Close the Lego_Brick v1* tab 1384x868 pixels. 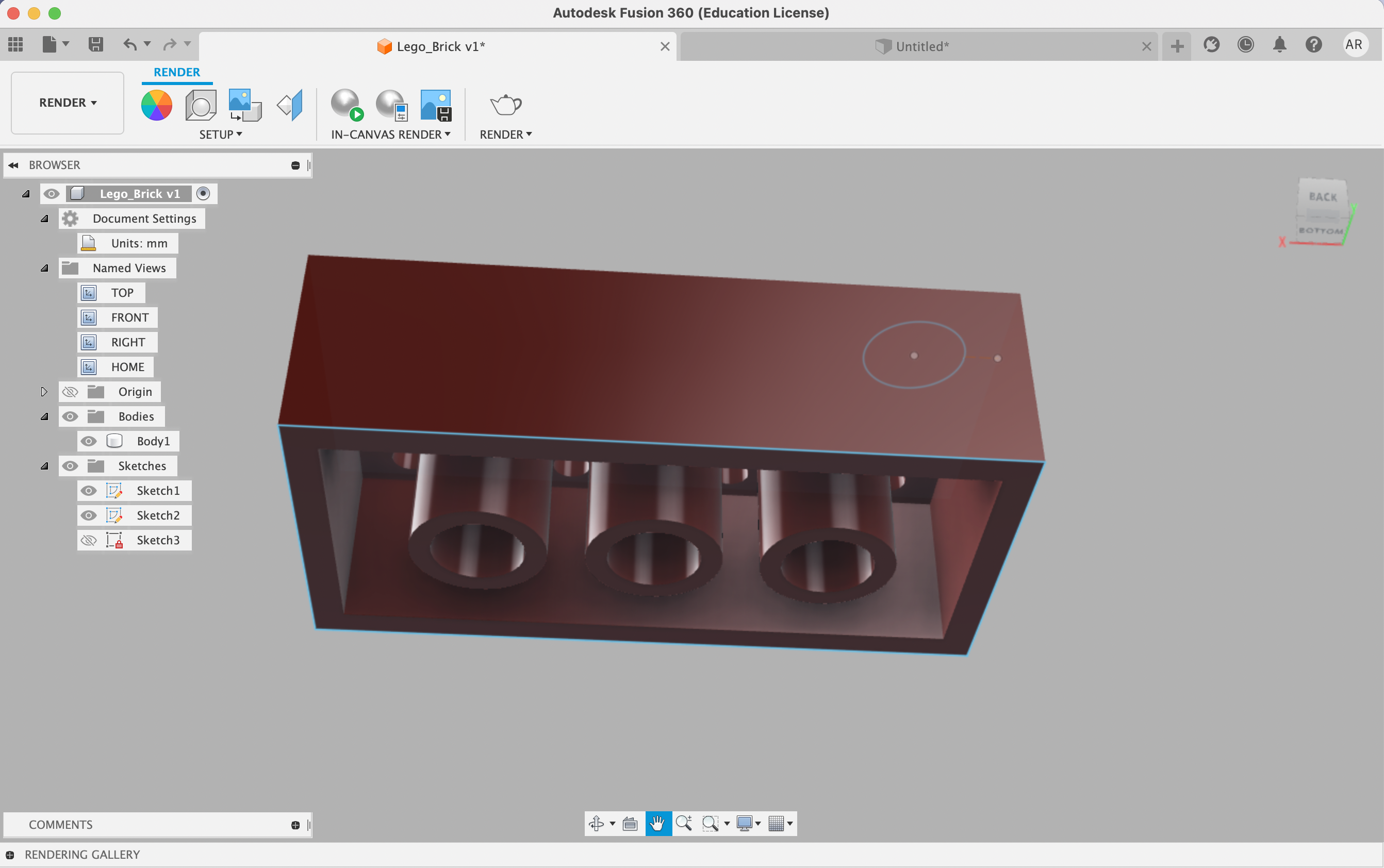665,46
